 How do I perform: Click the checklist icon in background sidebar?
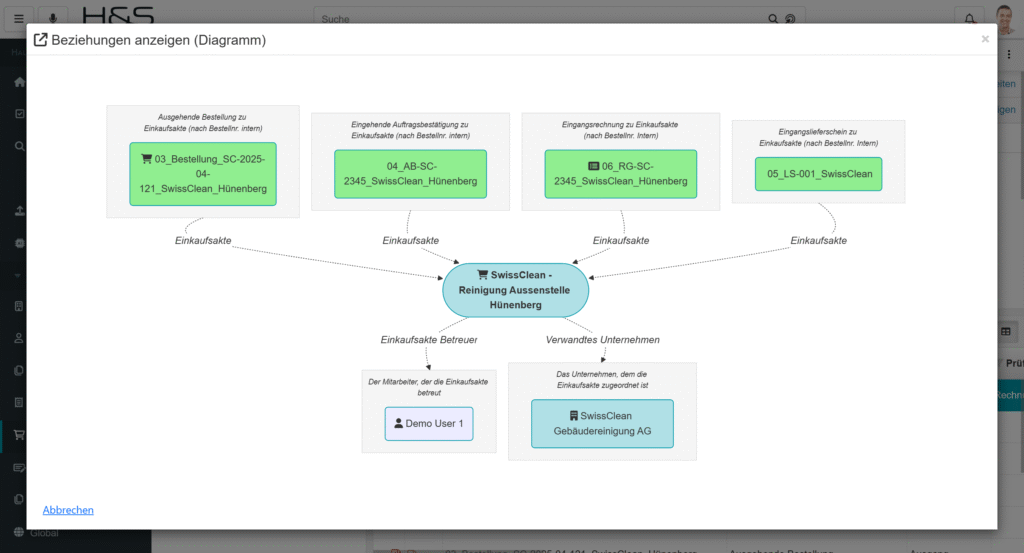coord(20,114)
